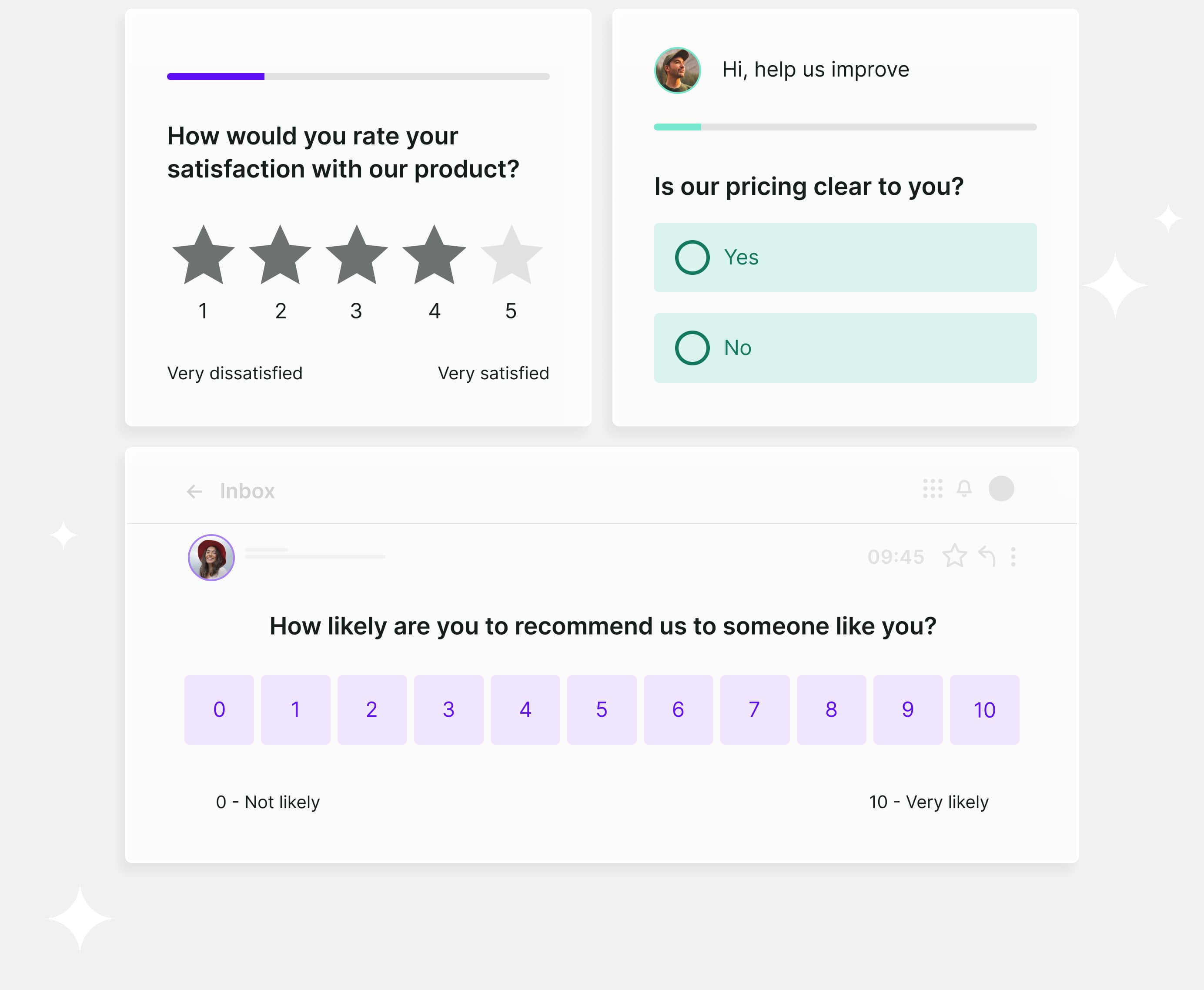Click the Inbox label
This screenshot has height=990, width=1204.
(x=247, y=491)
